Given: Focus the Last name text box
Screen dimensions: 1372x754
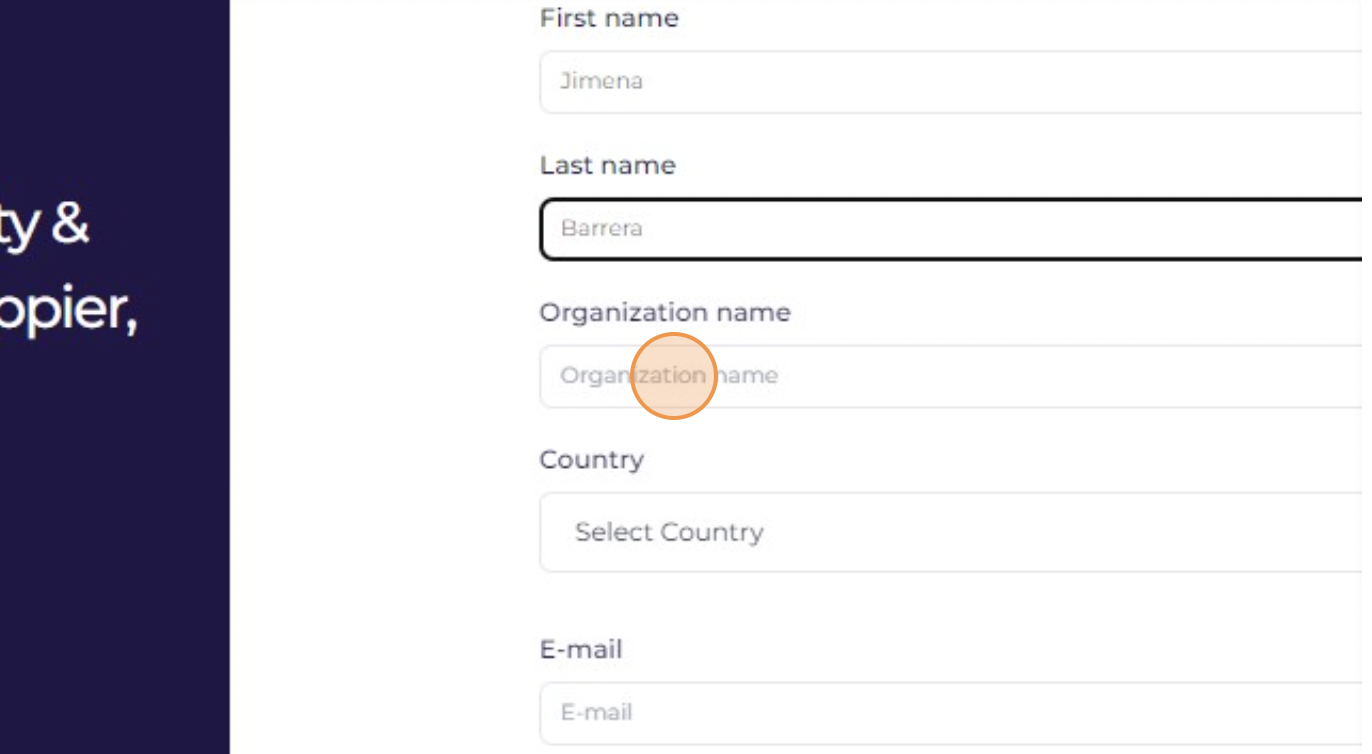Looking at the screenshot, I should point(955,229).
